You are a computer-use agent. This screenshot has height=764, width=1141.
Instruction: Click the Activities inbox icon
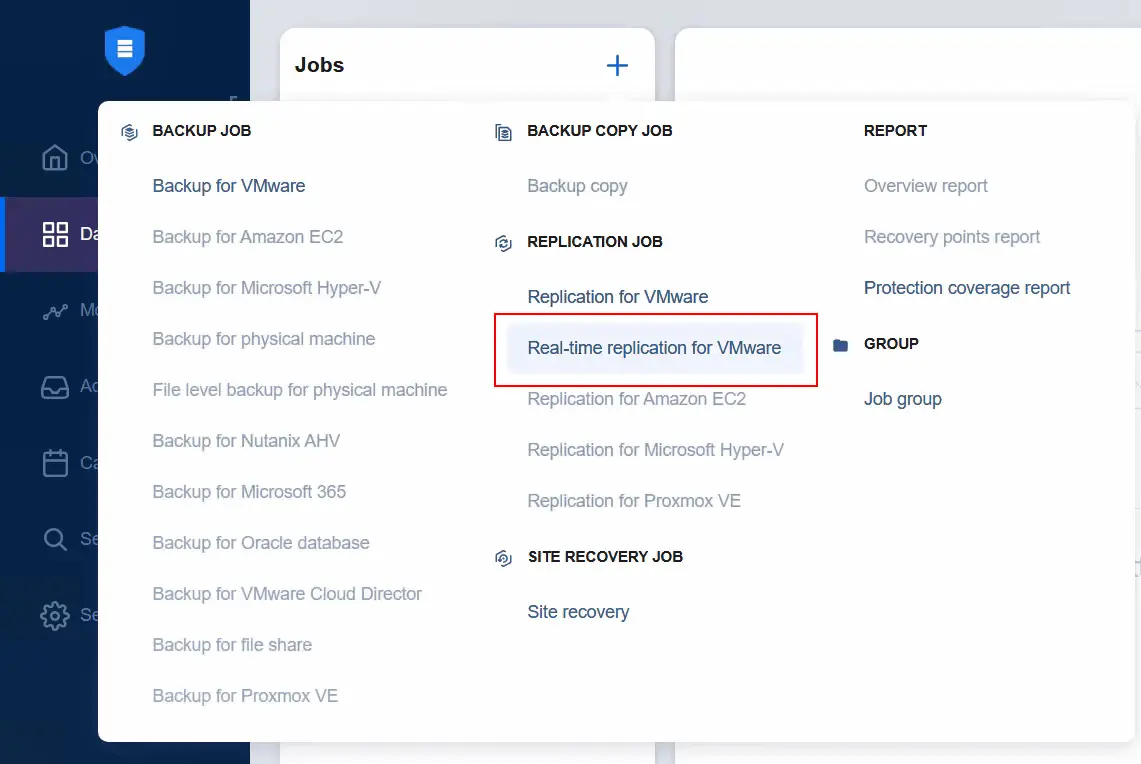(x=54, y=386)
